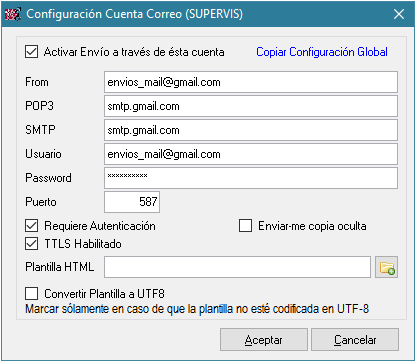Dismiss dialog with the Cancelar button
The image size is (418, 364).
[355, 340]
